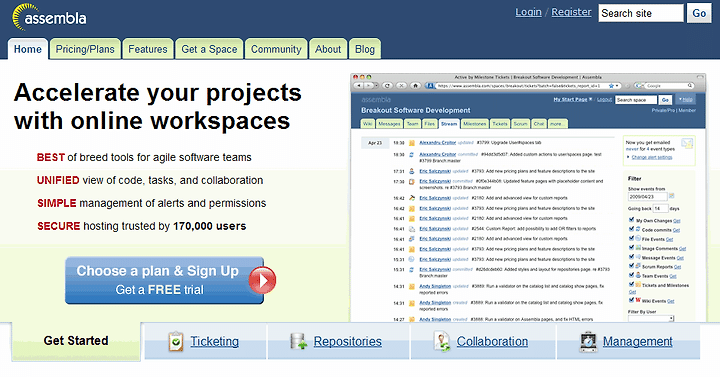Open the Blog tab
The image size is (720, 377).
365,49
